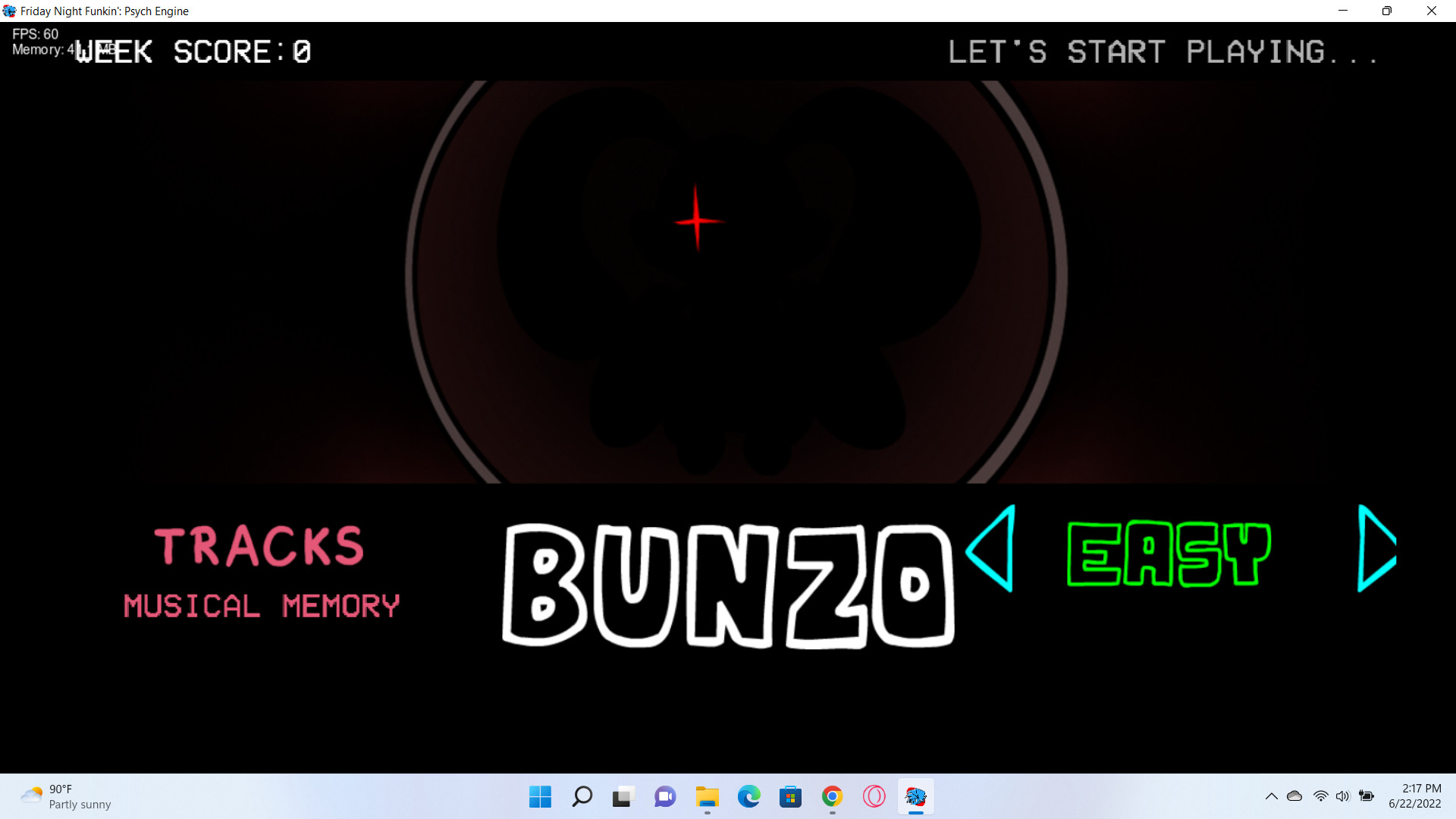Open the Wi-Fi network tray icon

1320,796
